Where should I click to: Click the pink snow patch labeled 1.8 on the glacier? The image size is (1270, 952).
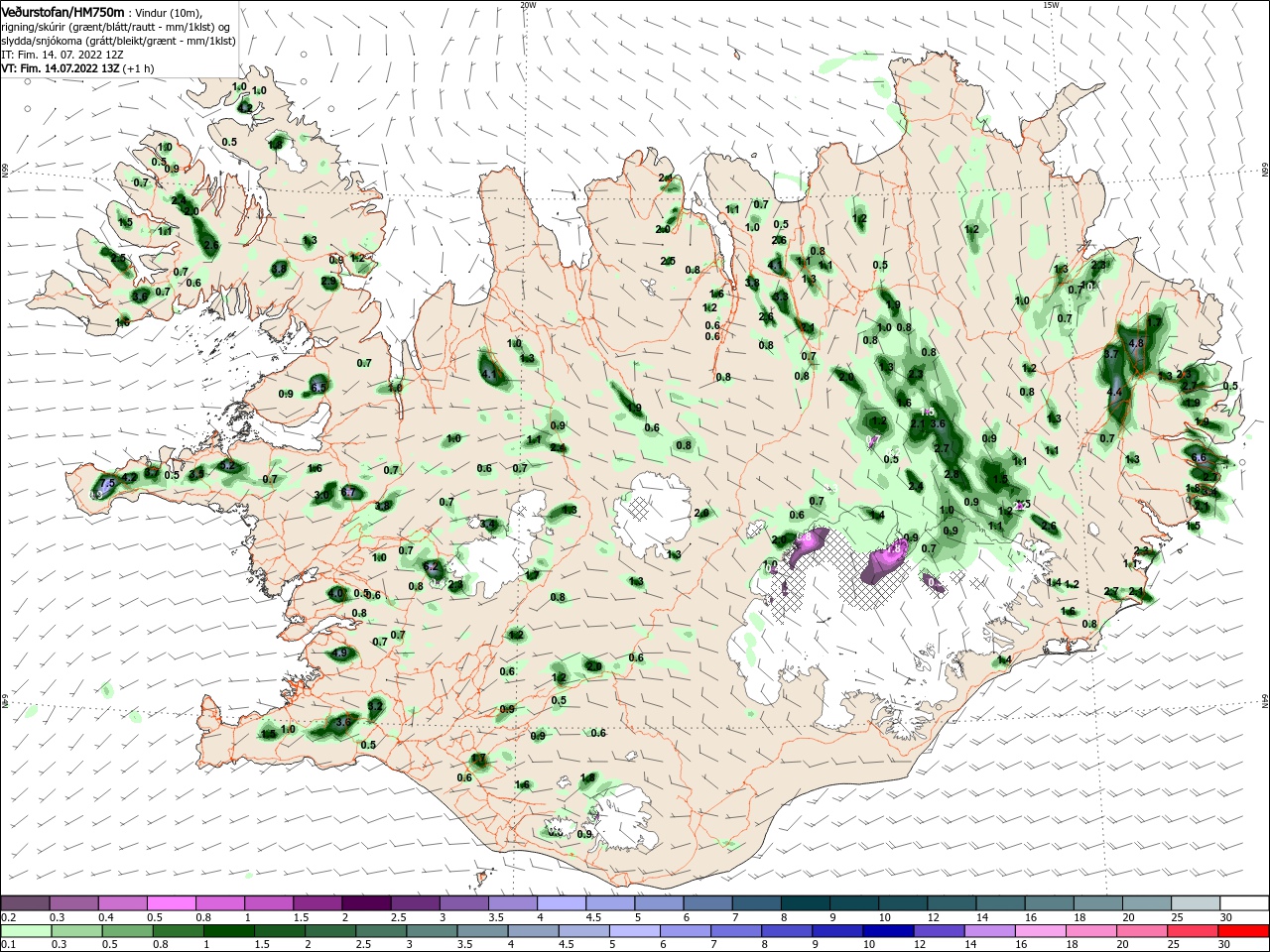[886, 560]
